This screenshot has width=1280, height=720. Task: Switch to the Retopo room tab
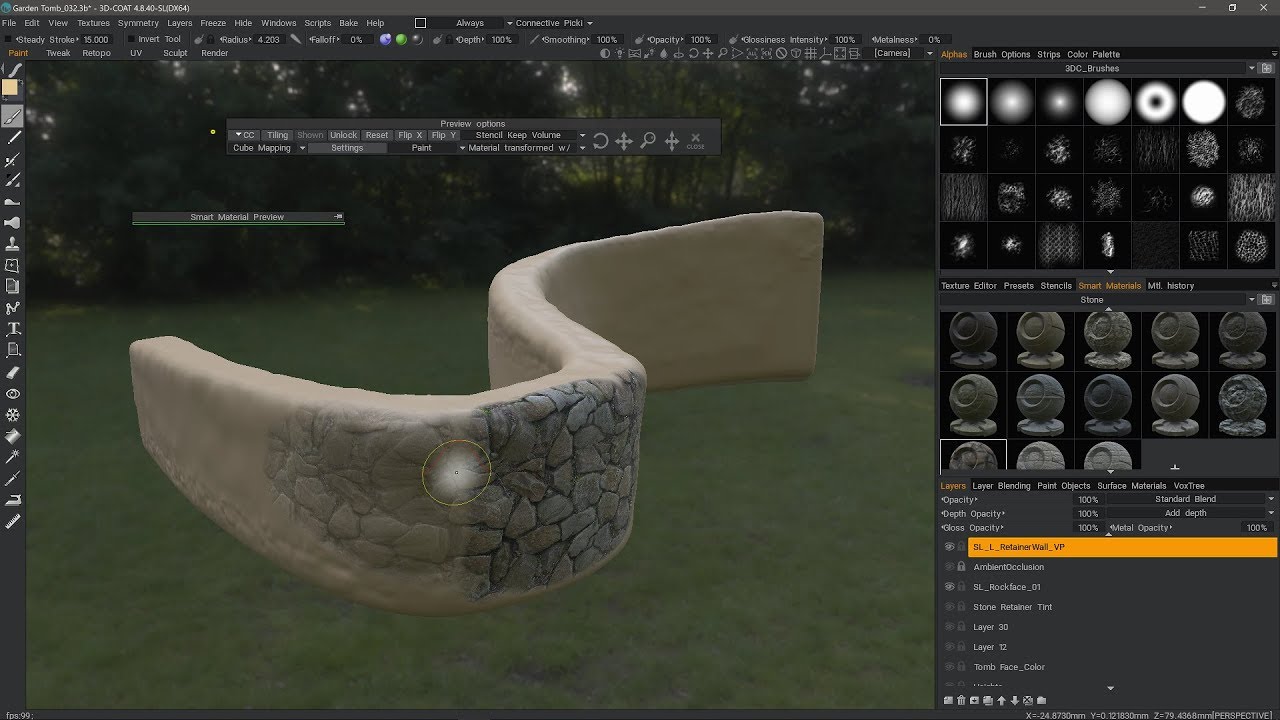(96, 53)
